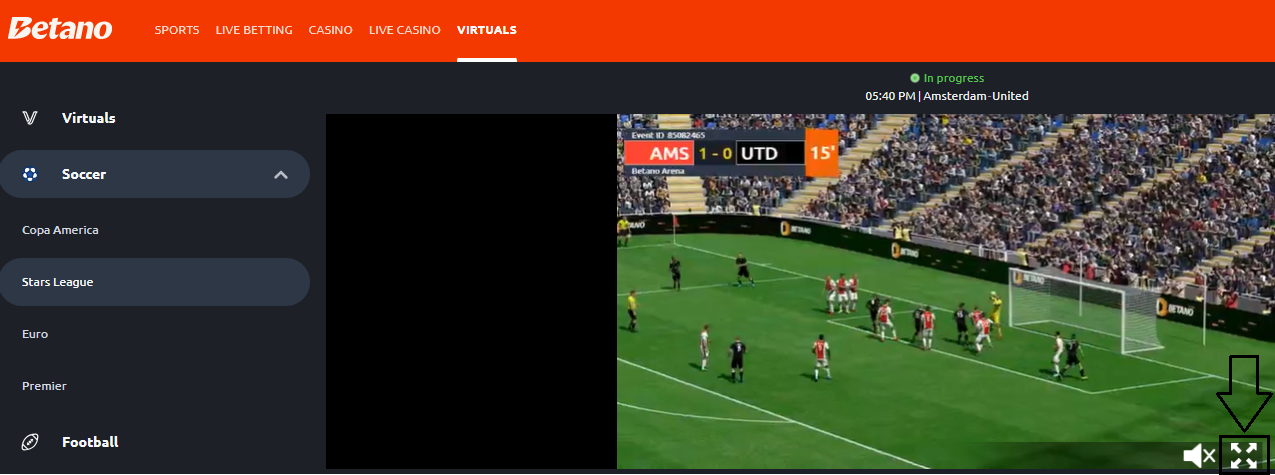Select the Virtuals tab
Image resolution: width=1275 pixels, height=475 pixels.
[487, 30]
